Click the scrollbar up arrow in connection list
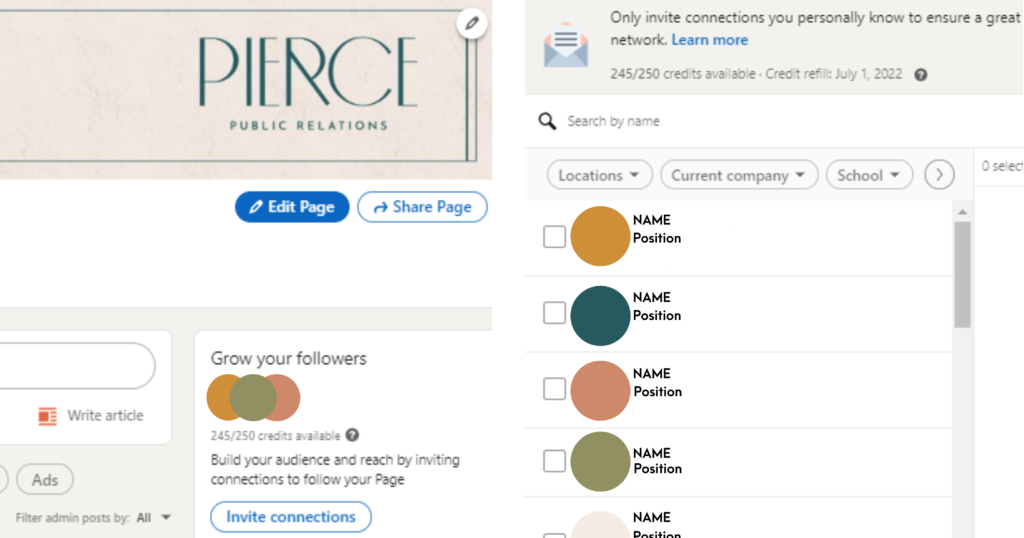The width and height of the screenshot is (1024, 538). (962, 212)
